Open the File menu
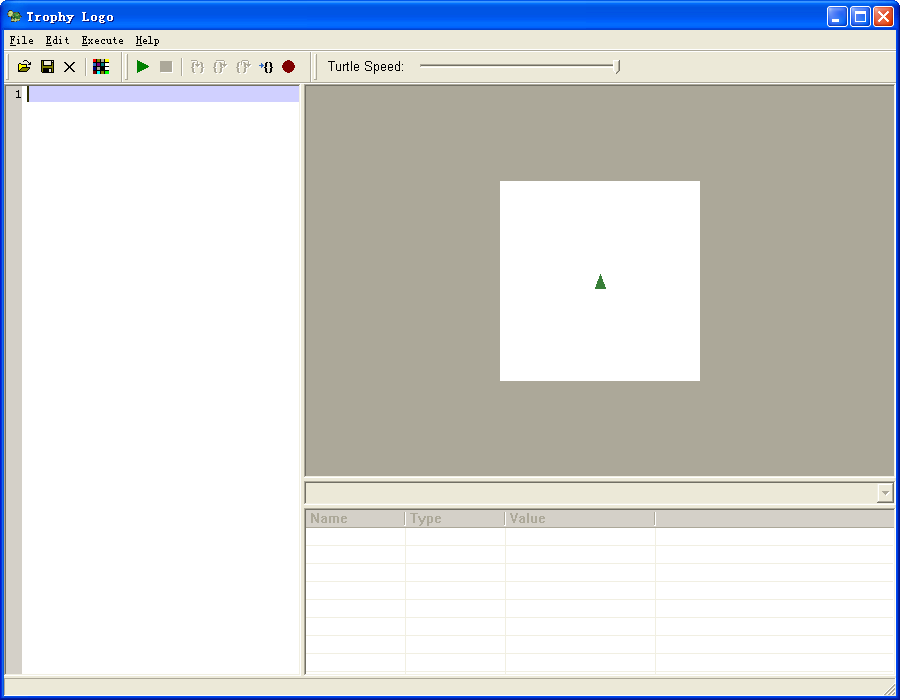 tap(21, 41)
